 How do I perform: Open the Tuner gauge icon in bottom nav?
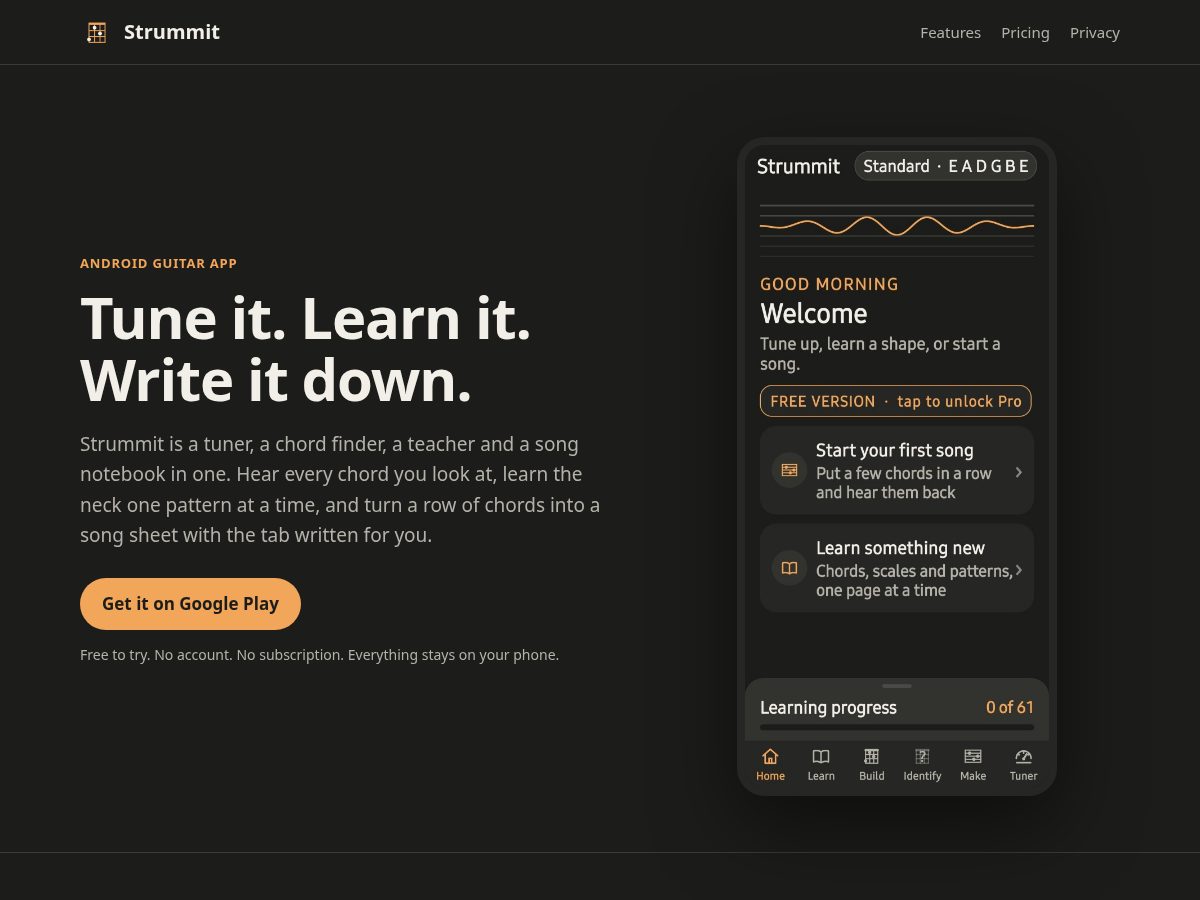pyautogui.click(x=1023, y=757)
